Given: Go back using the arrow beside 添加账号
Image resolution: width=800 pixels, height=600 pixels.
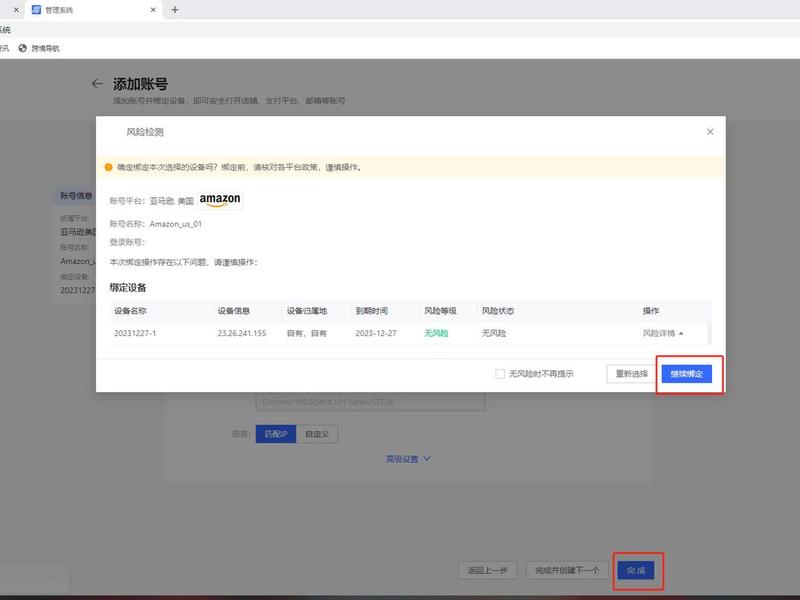Looking at the screenshot, I should click(97, 84).
